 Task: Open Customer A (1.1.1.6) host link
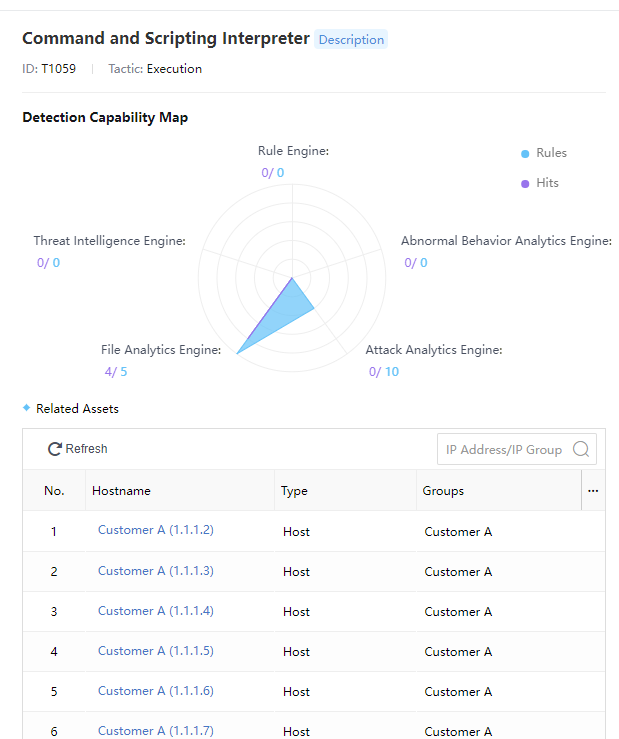[155, 690]
